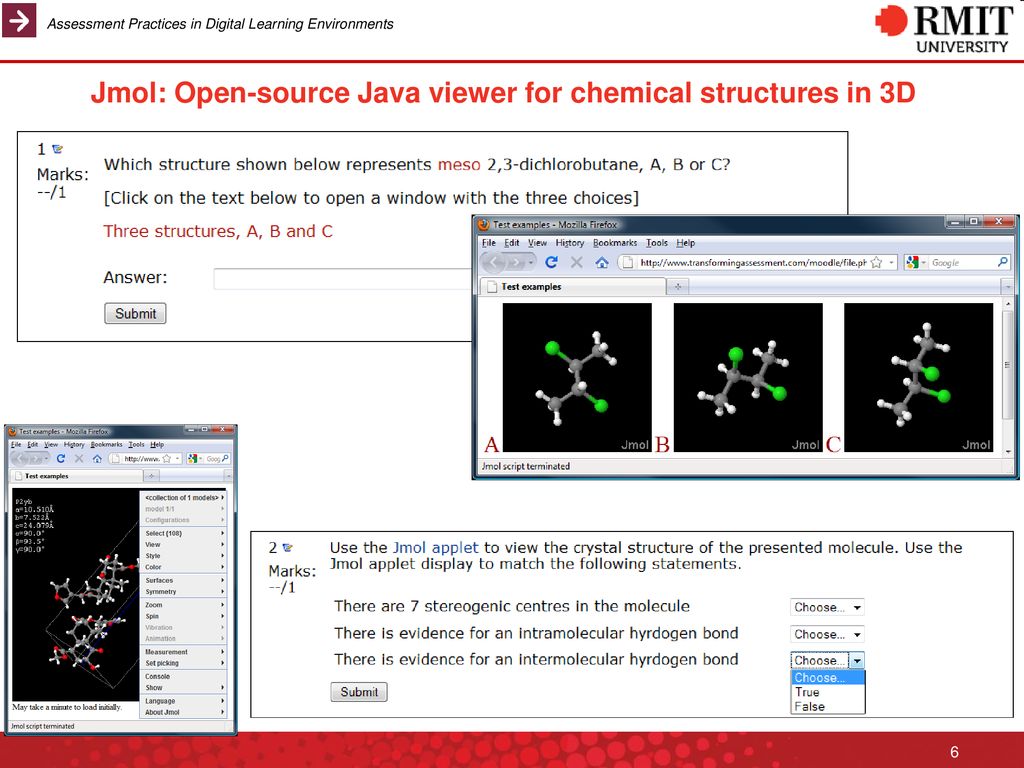
Task: Click the search magnifier in large Firefox search box
Action: [x=1002, y=262]
